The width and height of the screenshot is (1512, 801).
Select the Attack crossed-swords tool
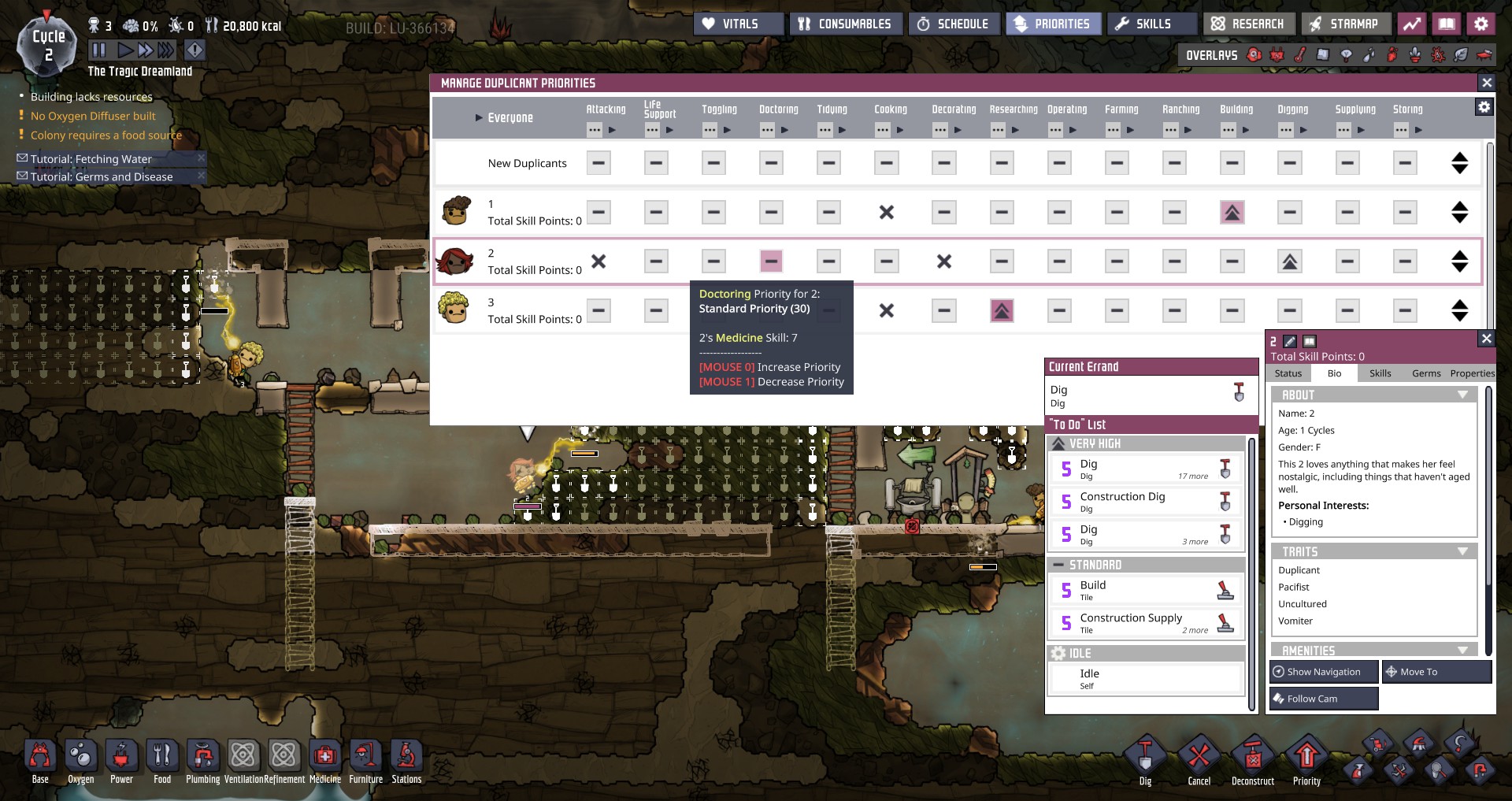click(x=1399, y=769)
